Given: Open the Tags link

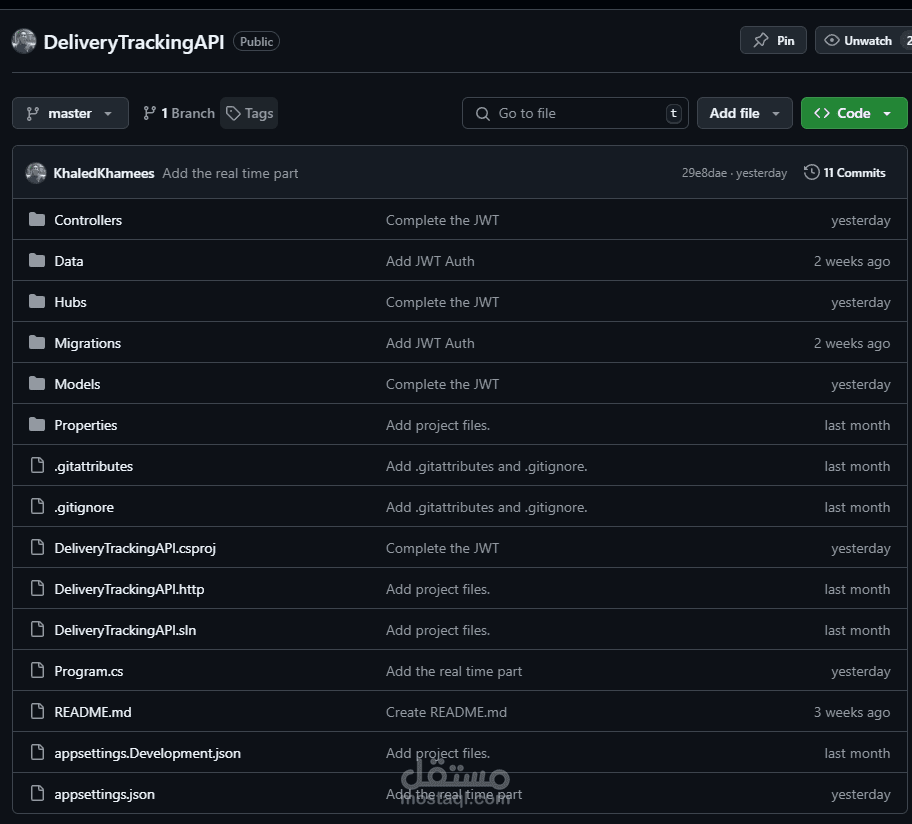Looking at the screenshot, I should tap(249, 113).
